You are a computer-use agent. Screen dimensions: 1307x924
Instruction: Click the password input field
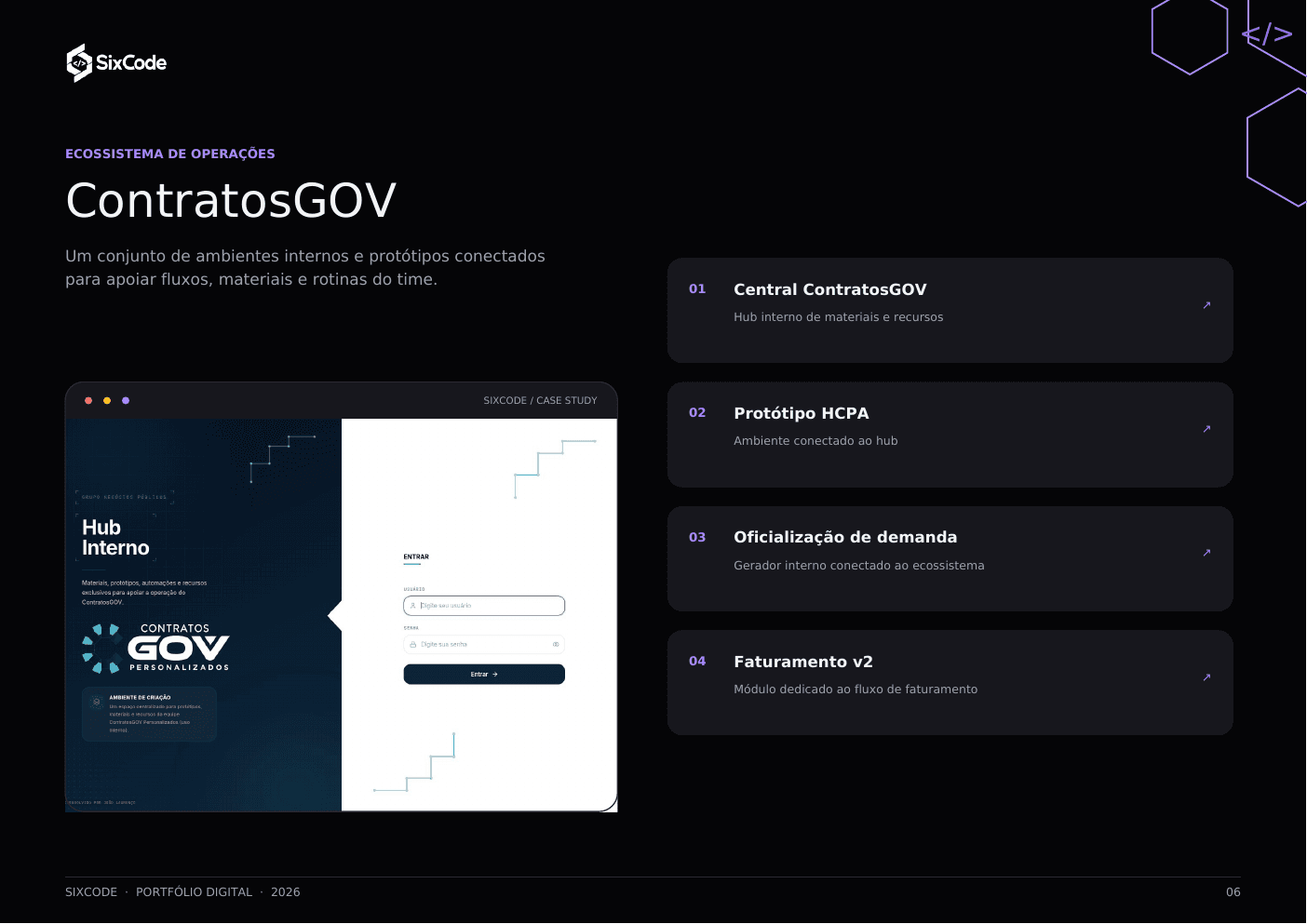pyautogui.click(x=484, y=644)
